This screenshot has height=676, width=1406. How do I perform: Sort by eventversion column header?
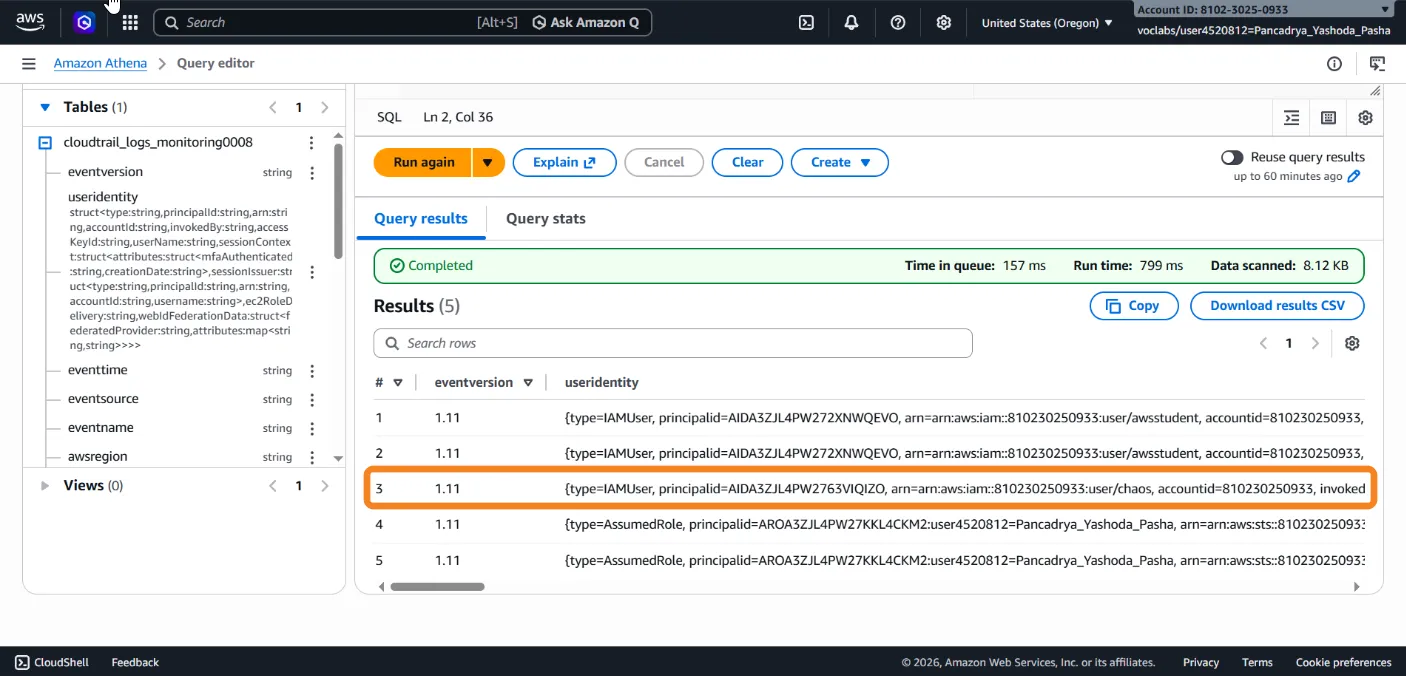(x=526, y=382)
